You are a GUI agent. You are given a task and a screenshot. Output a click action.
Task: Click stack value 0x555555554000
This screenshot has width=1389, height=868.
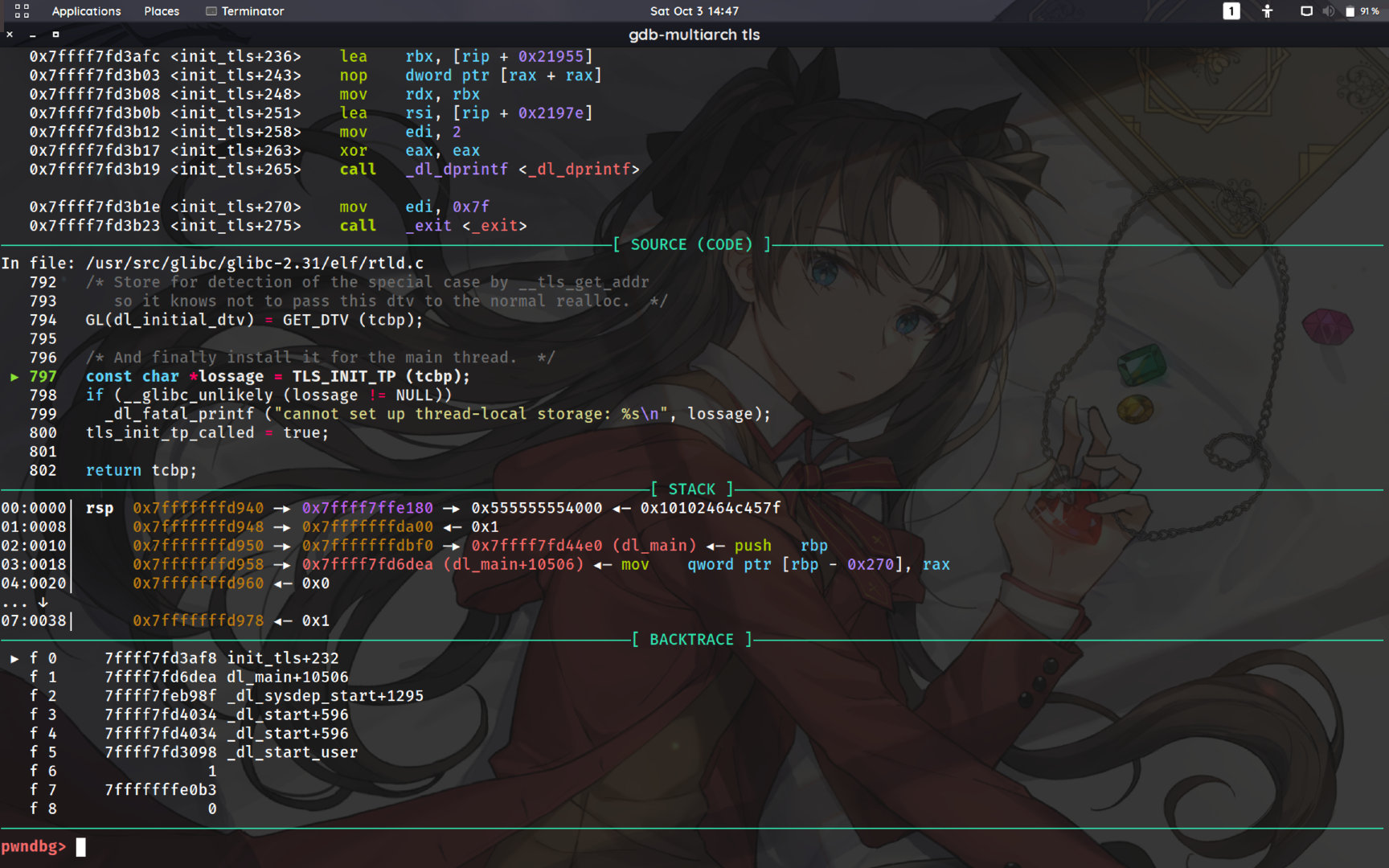[537, 508]
